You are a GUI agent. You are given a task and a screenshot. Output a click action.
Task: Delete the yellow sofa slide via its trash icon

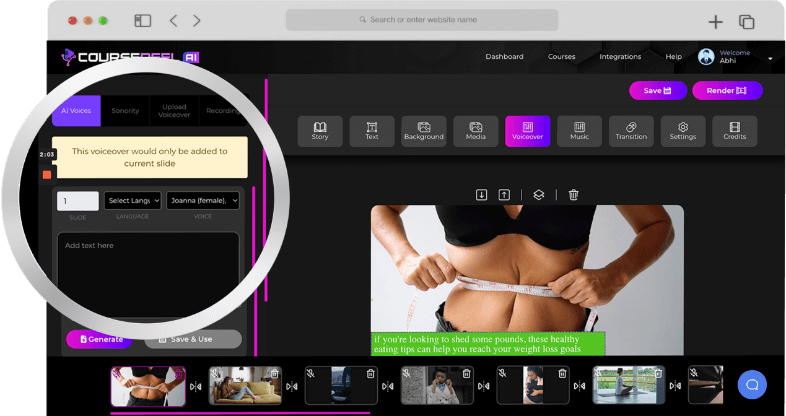(275, 373)
